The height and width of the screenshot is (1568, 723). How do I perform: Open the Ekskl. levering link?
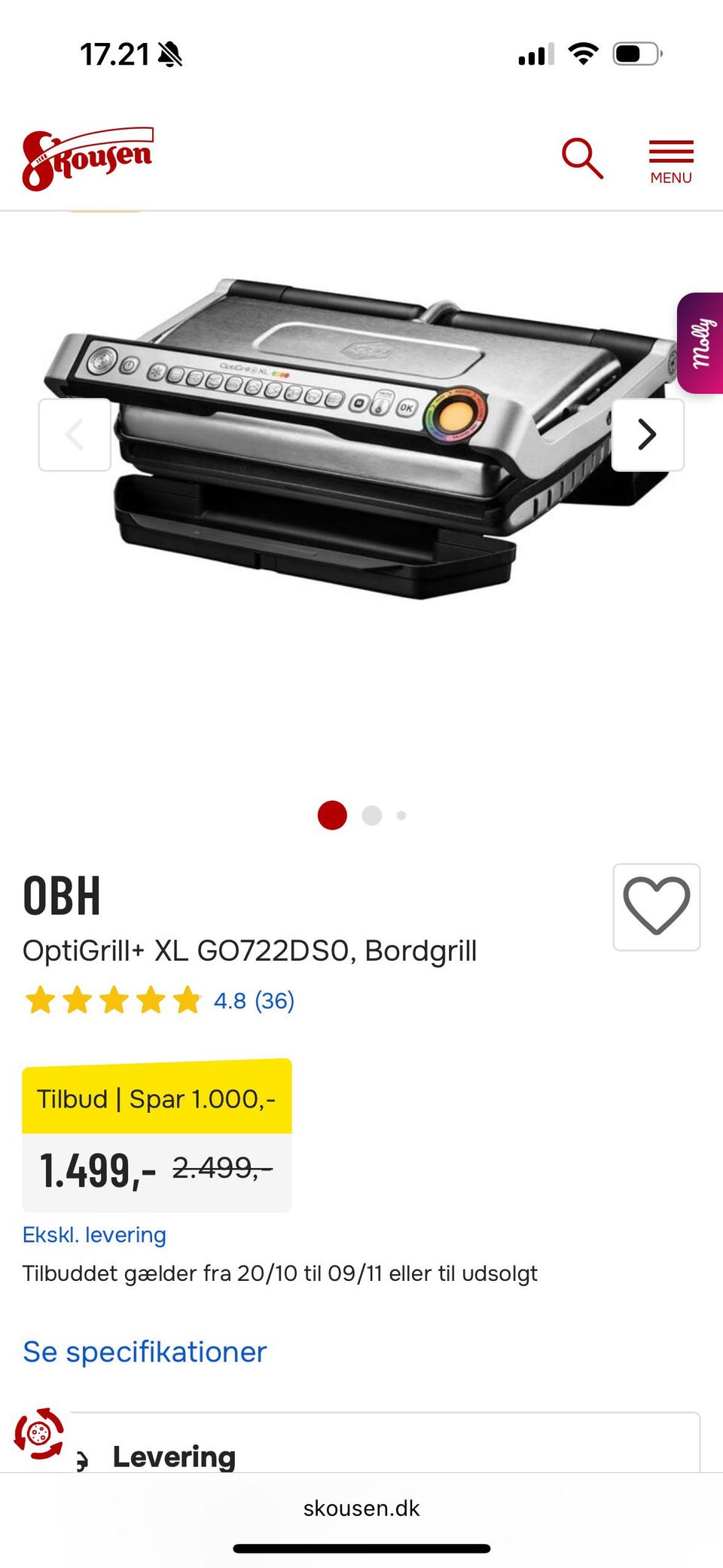(x=94, y=1235)
